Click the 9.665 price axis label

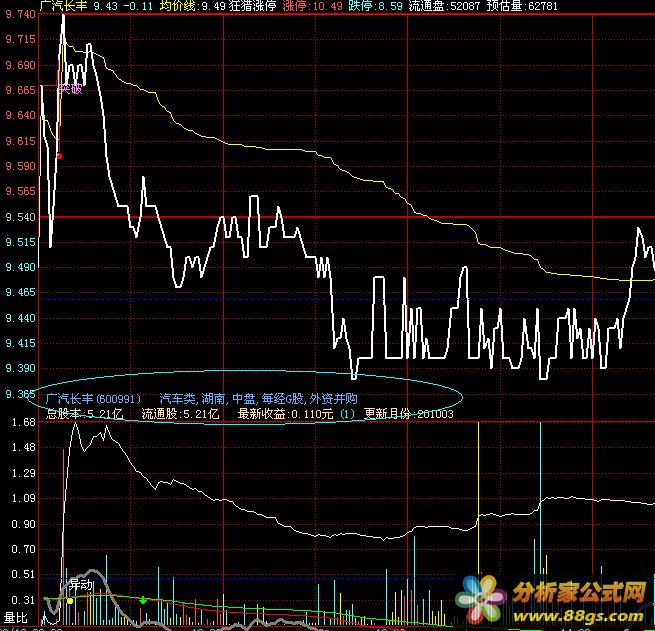click(x=21, y=90)
